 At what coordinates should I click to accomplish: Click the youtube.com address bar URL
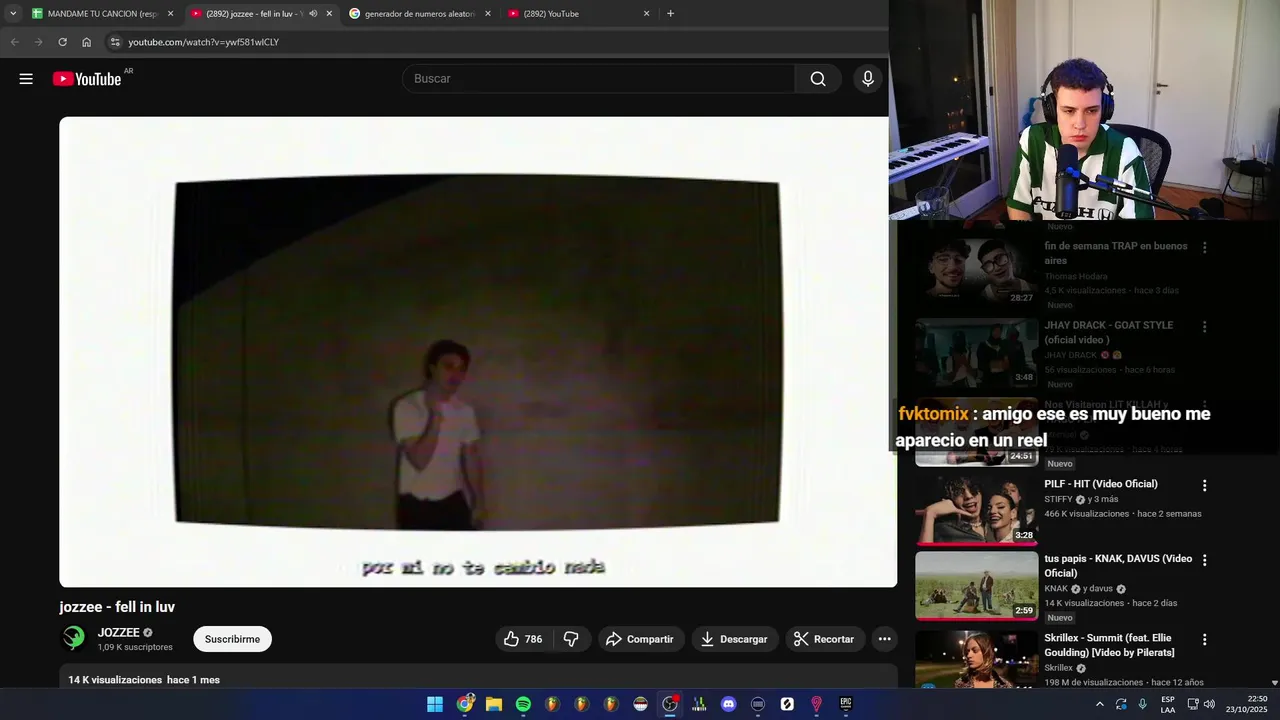(204, 42)
